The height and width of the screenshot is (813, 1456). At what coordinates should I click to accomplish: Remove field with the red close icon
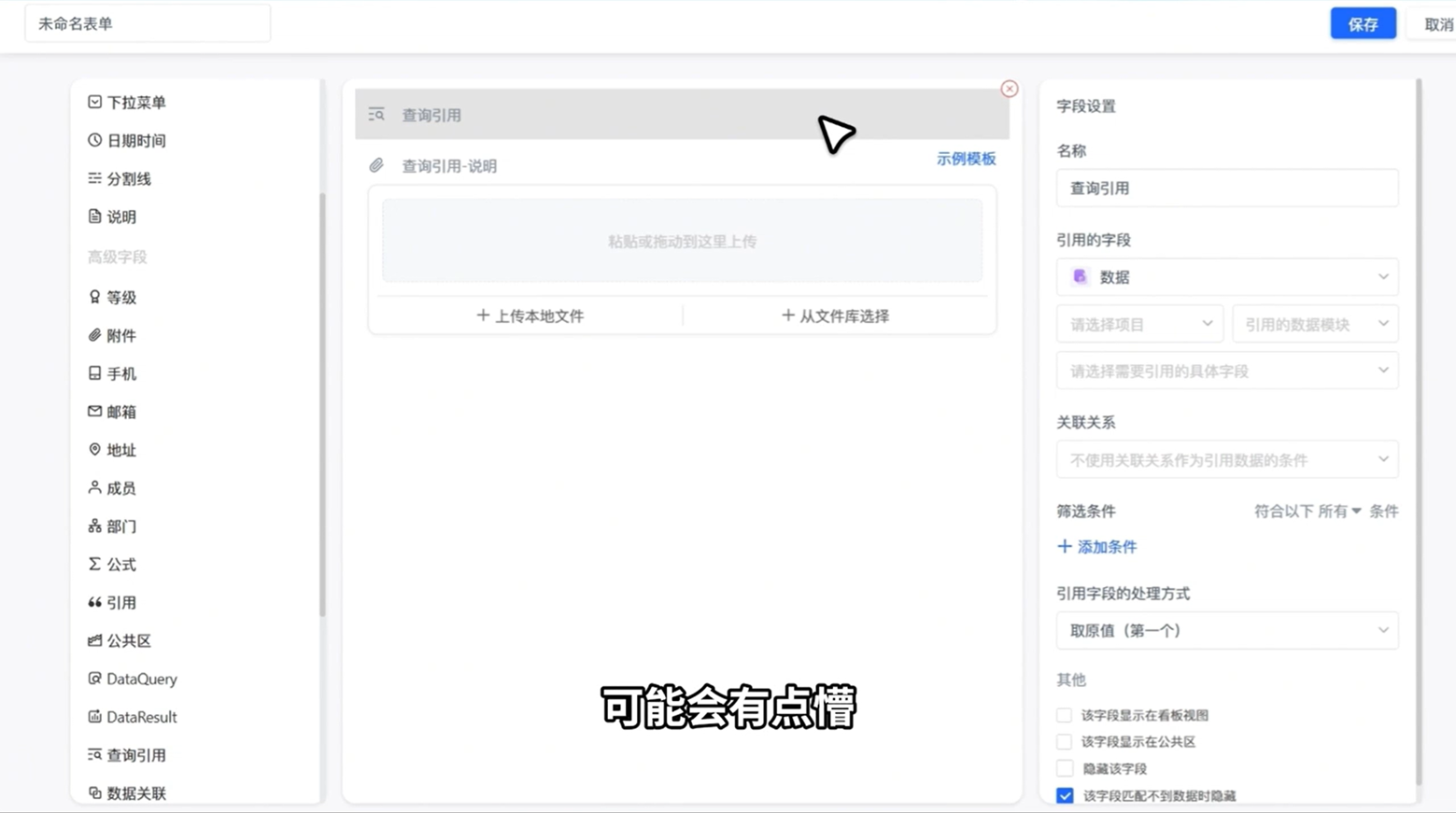coord(1010,89)
